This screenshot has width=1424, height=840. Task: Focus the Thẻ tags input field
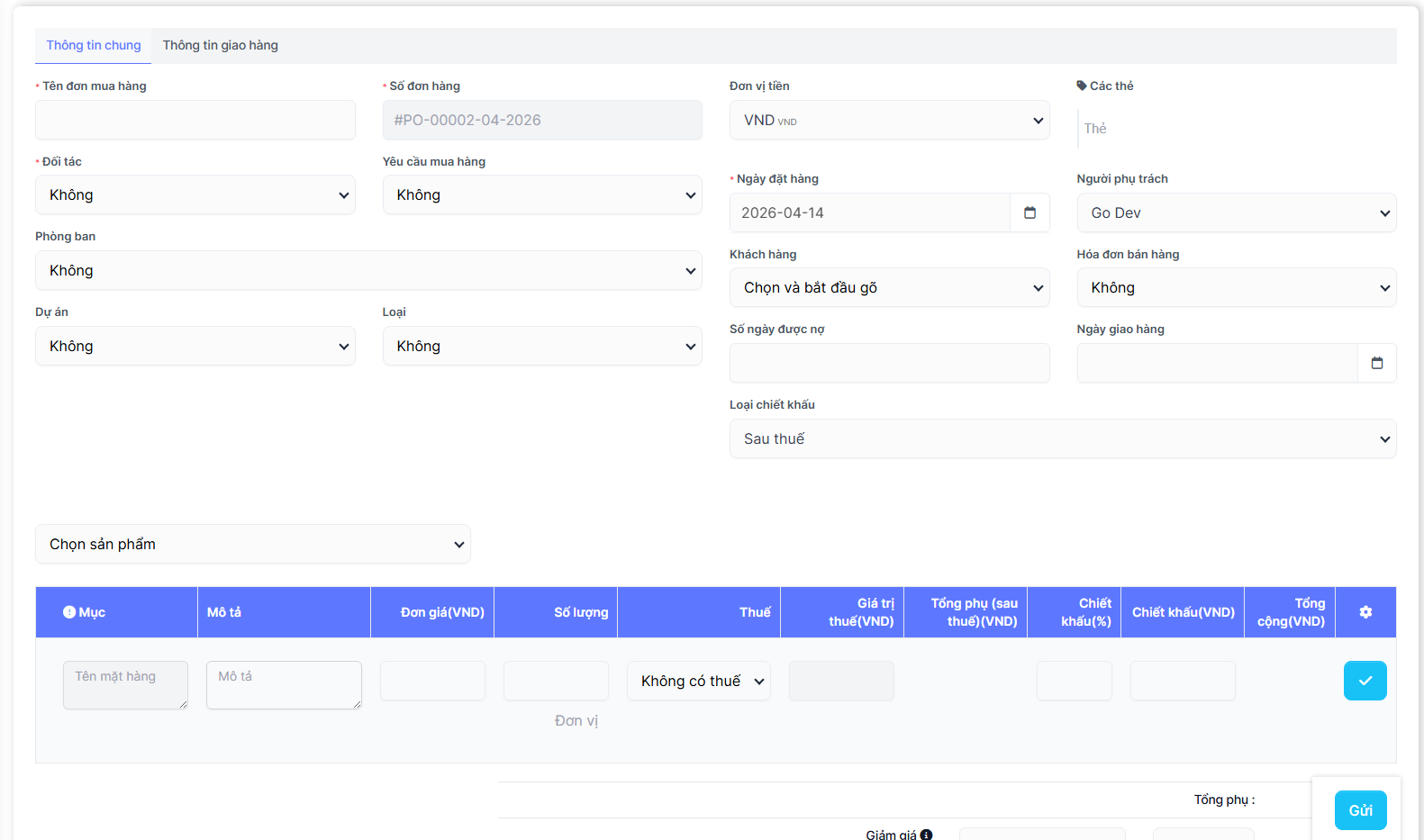1234,129
